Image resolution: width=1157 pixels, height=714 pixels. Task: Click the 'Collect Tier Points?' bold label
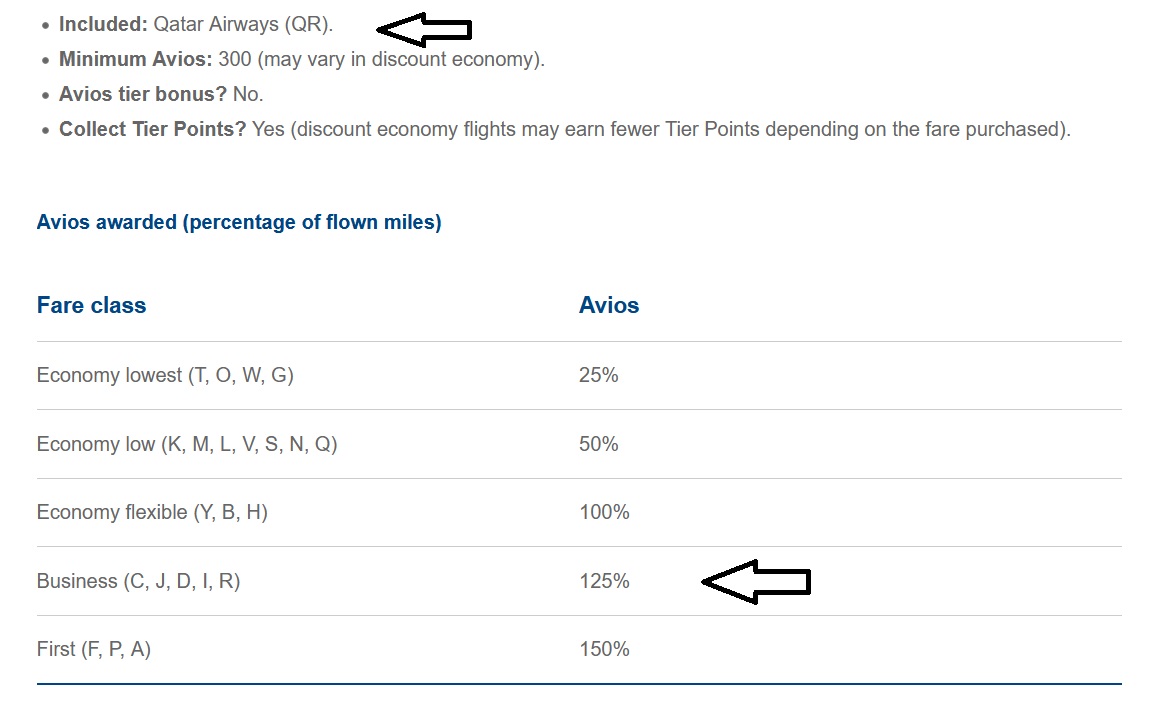tap(152, 129)
